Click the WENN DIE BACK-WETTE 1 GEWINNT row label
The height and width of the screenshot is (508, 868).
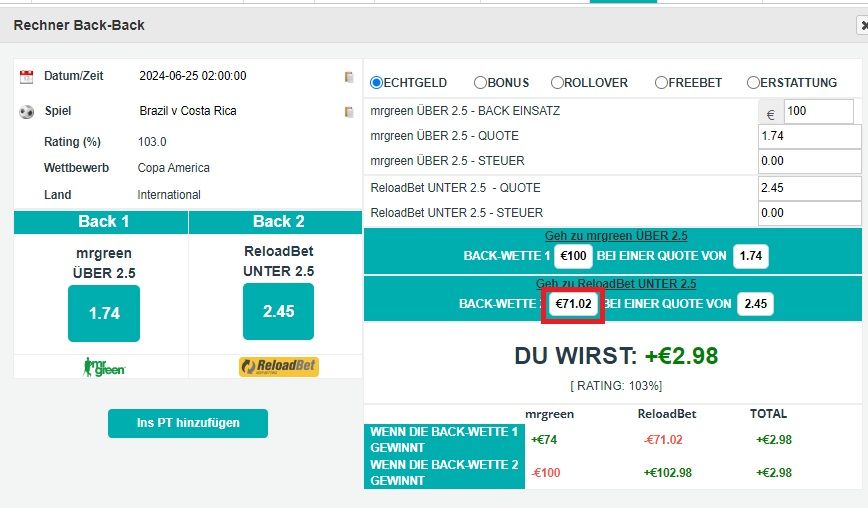click(x=444, y=440)
